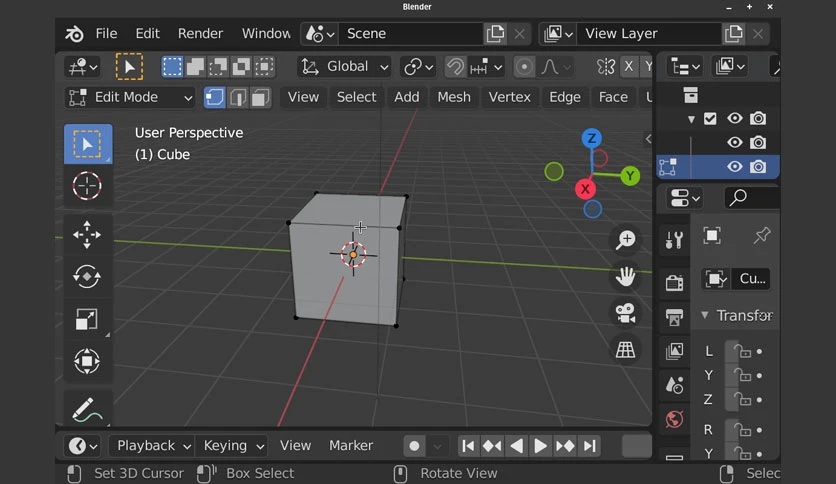Click the new view layer copy icon
The height and width of the screenshot is (484, 836).
pyautogui.click(x=734, y=34)
